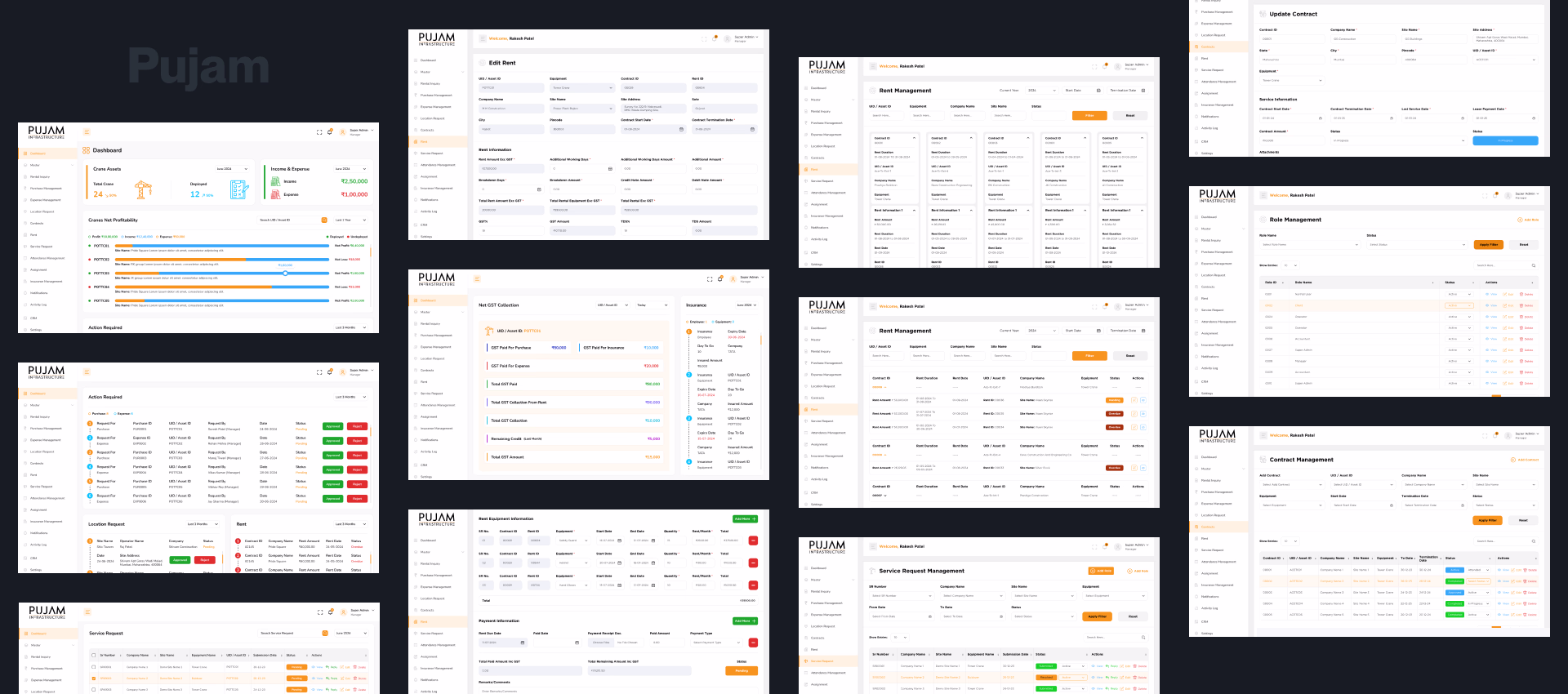Viewport: 1568px width, 694px height.
Task: Toggle first row checkbox in Service Request table
Action: point(94,667)
